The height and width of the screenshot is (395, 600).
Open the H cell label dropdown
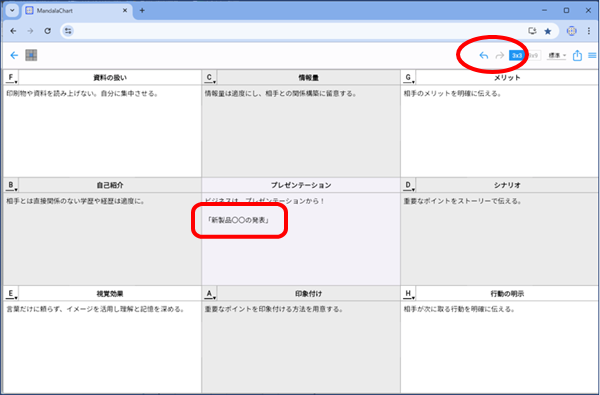[408, 294]
